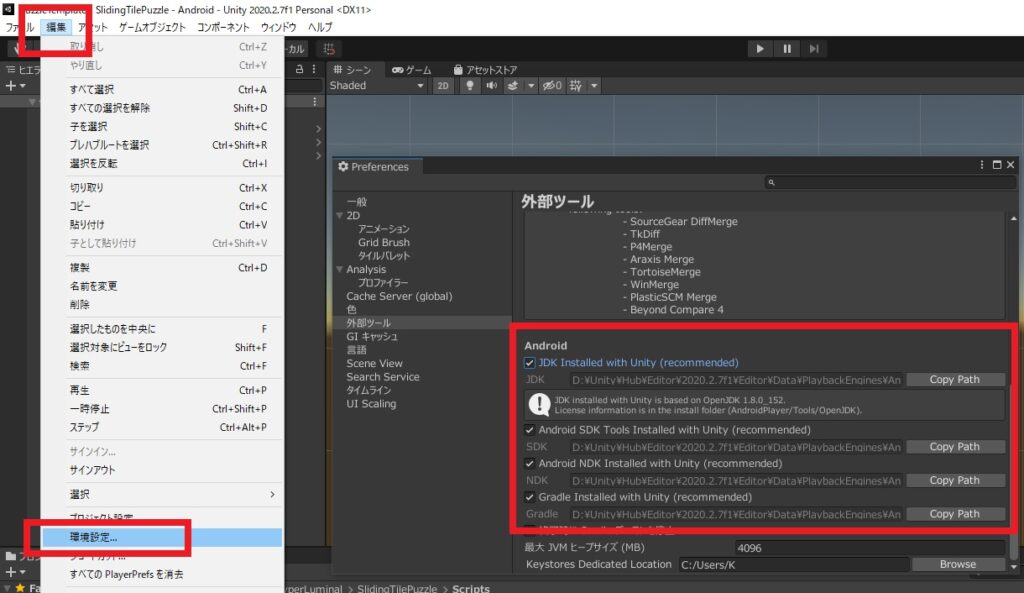Uncheck Android NDK Installed with Unity
This screenshot has width=1024, height=593.
[x=530, y=463]
